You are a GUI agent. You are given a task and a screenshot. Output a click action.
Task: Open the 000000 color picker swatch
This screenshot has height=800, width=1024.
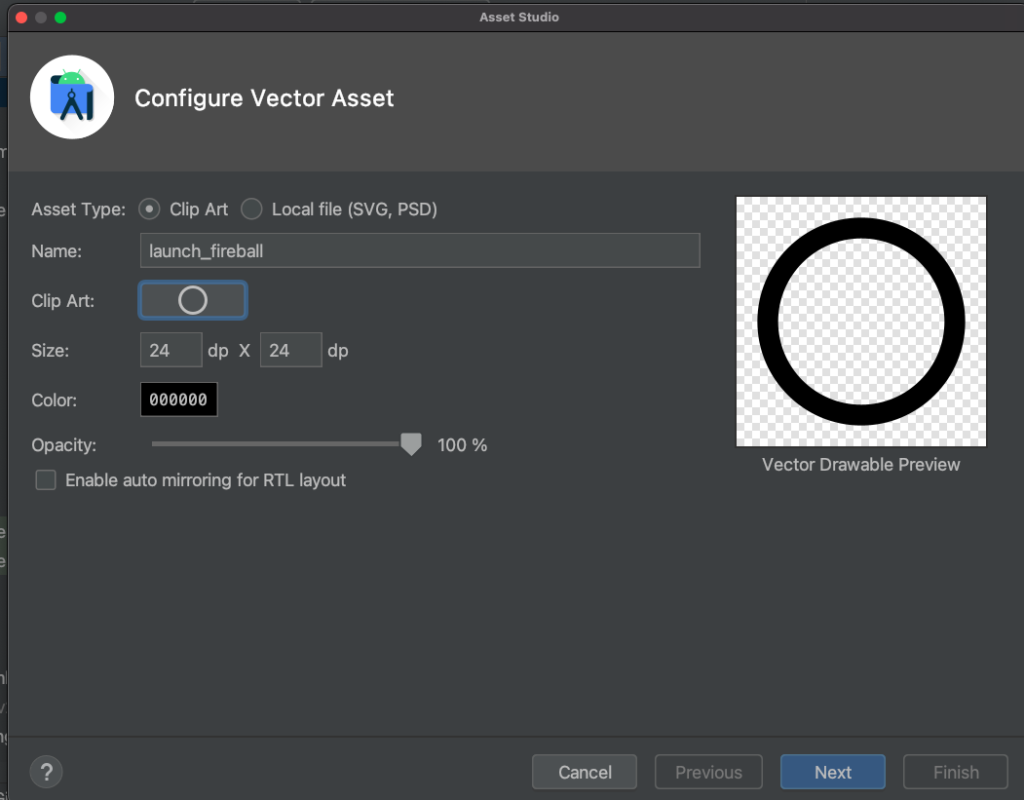(x=178, y=400)
